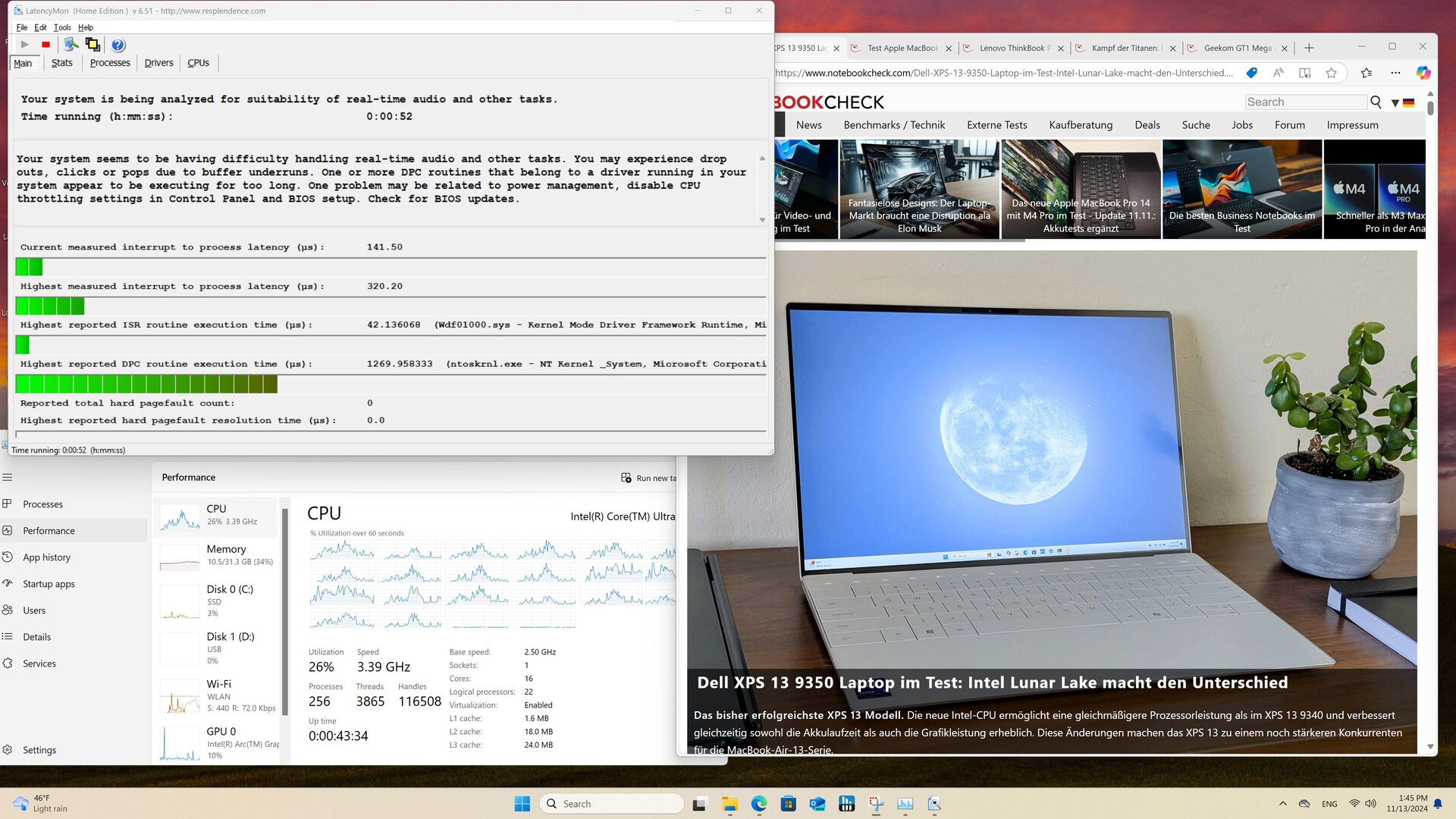Open Deals link on Notebookcheck
This screenshot has width=1456, height=819.
(x=1147, y=125)
